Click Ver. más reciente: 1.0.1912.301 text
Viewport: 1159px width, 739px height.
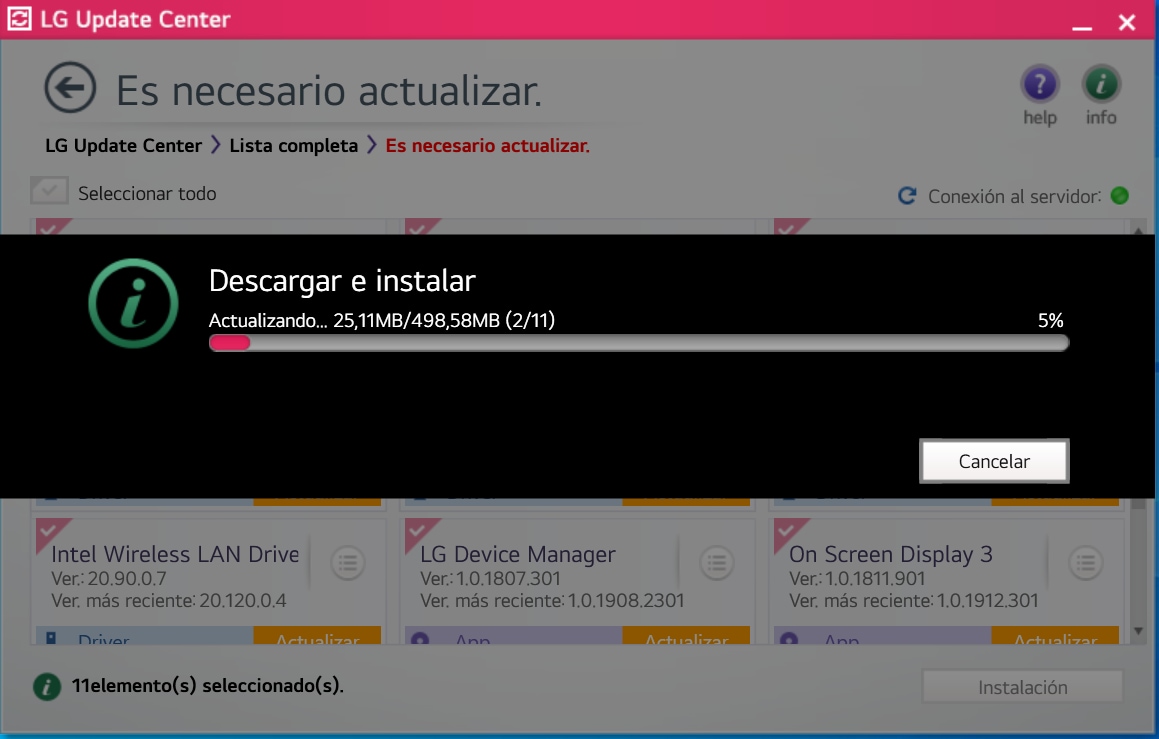click(914, 601)
